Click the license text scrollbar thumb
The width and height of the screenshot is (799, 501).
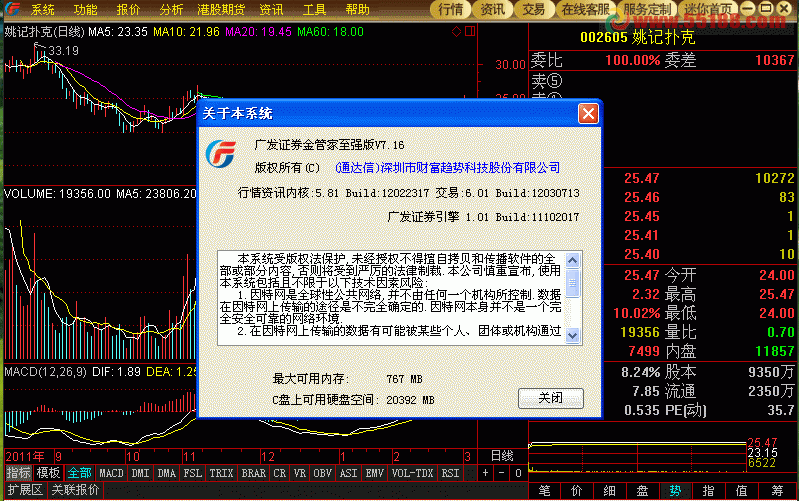click(572, 283)
